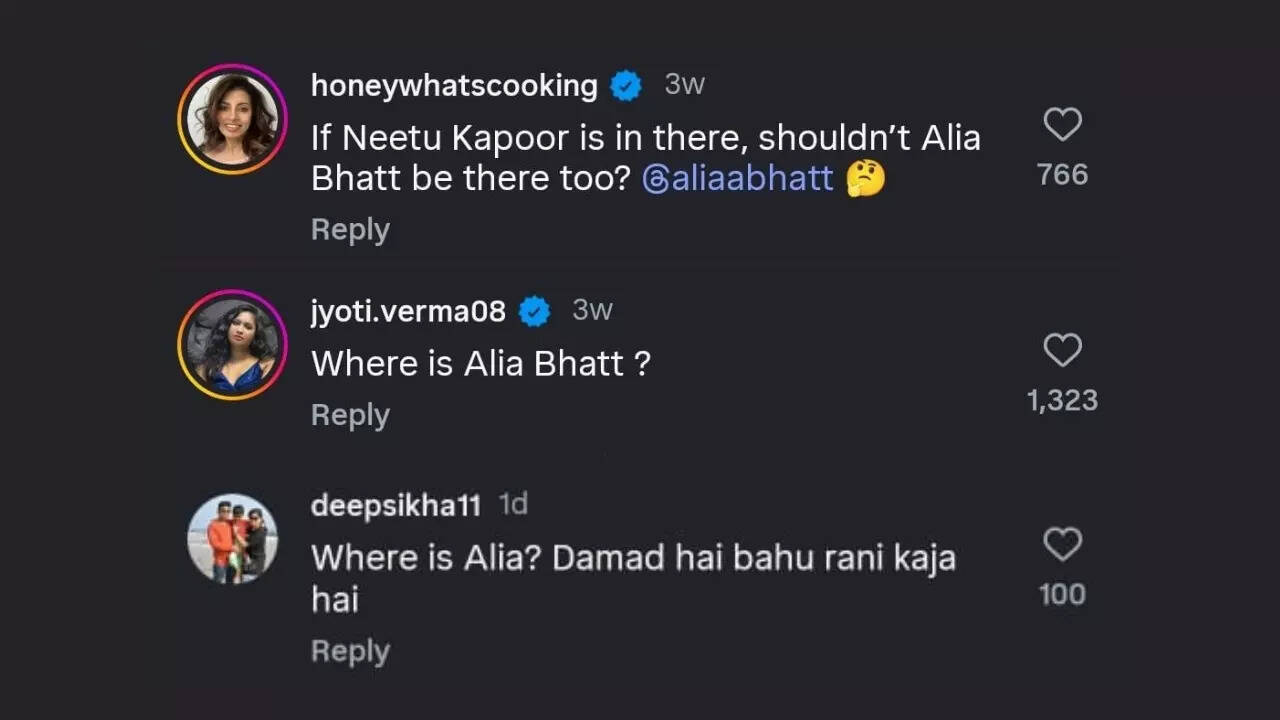Open deepsikha11's profile thumbnail
Viewport: 1280px width, 720px height.
pos(231,539)
